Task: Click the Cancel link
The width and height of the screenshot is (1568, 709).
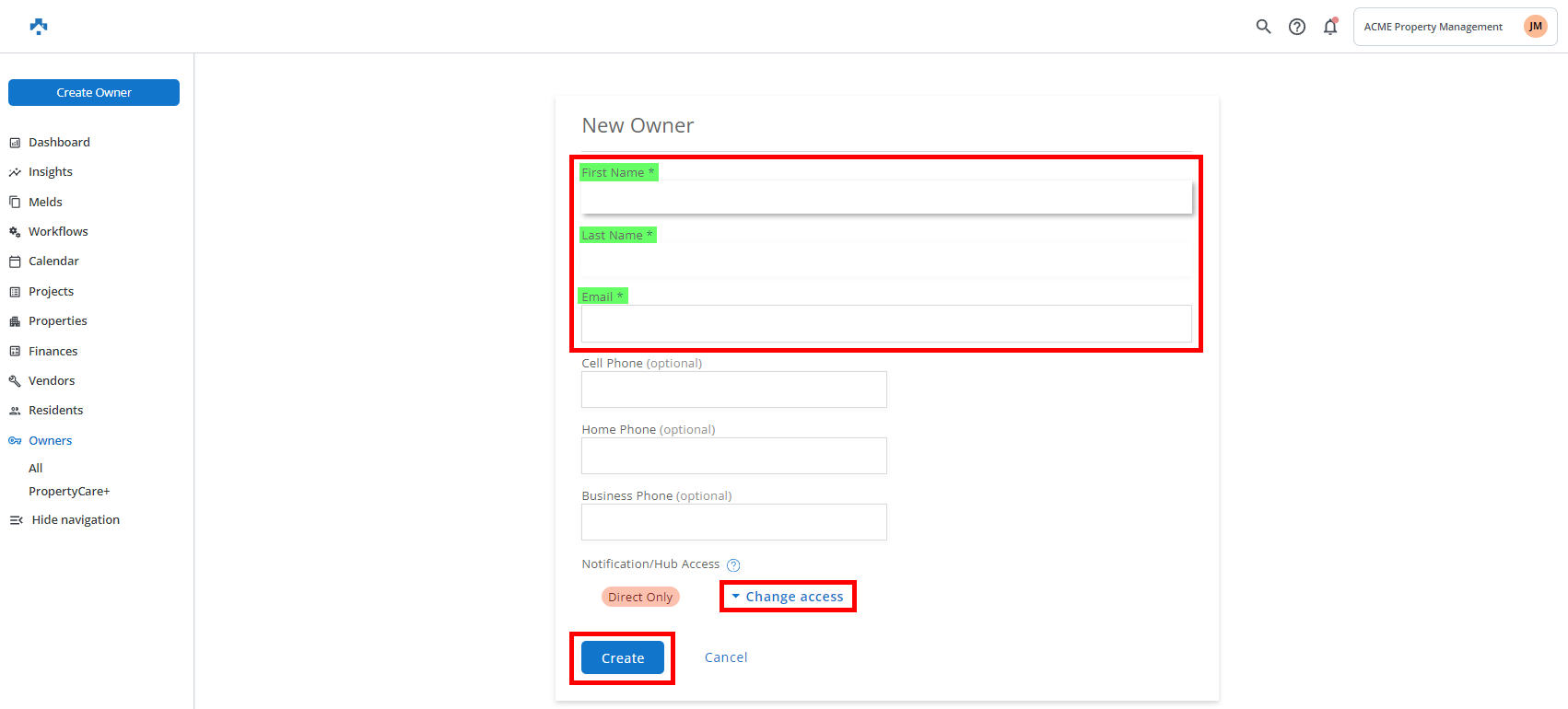Action: tap(726, 657)
